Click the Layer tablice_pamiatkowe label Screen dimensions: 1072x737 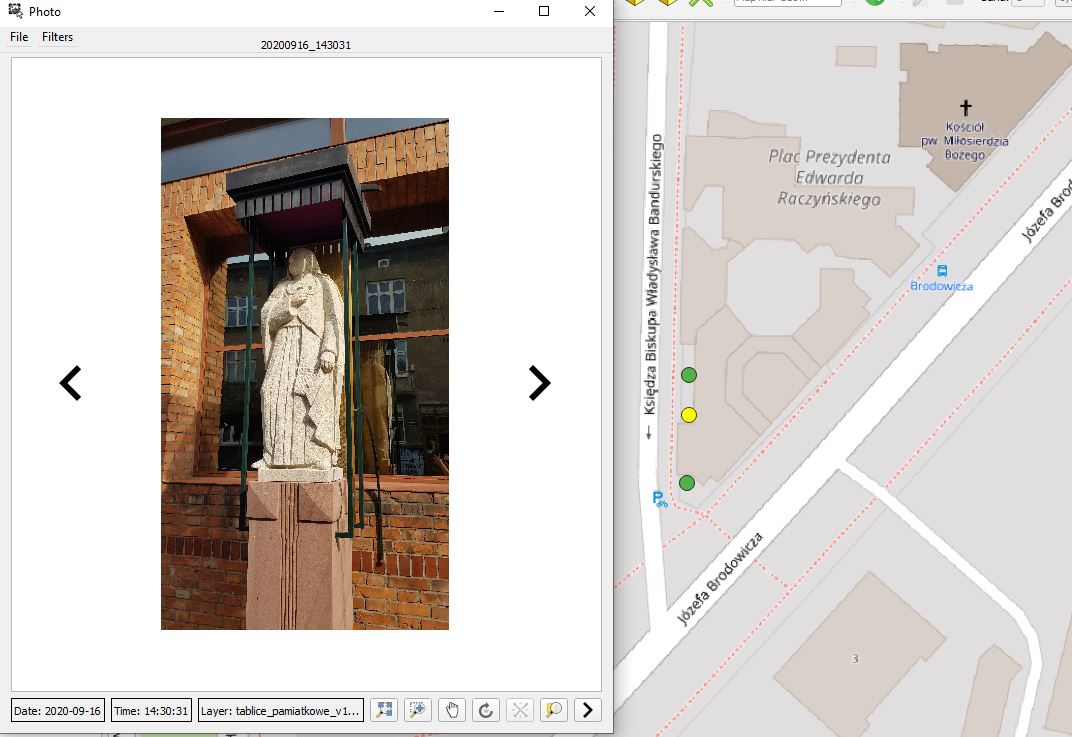(280, 711)
